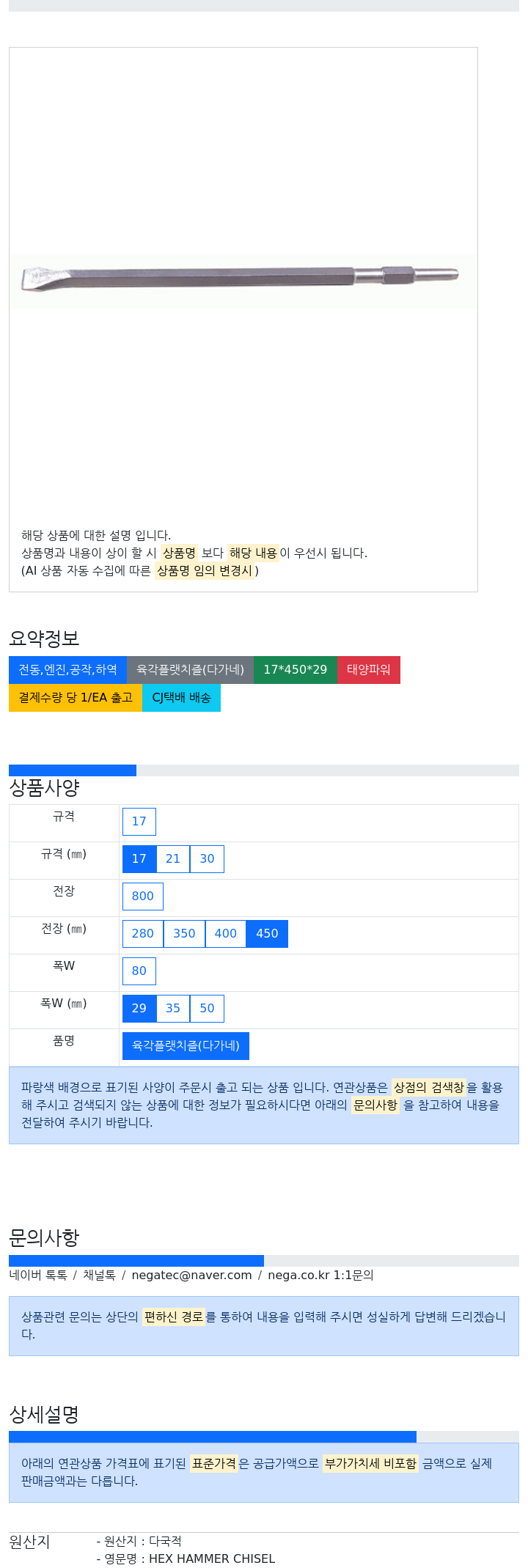Select the 전동,엔진,공작,하역 category tag

[x=67, y=670]
